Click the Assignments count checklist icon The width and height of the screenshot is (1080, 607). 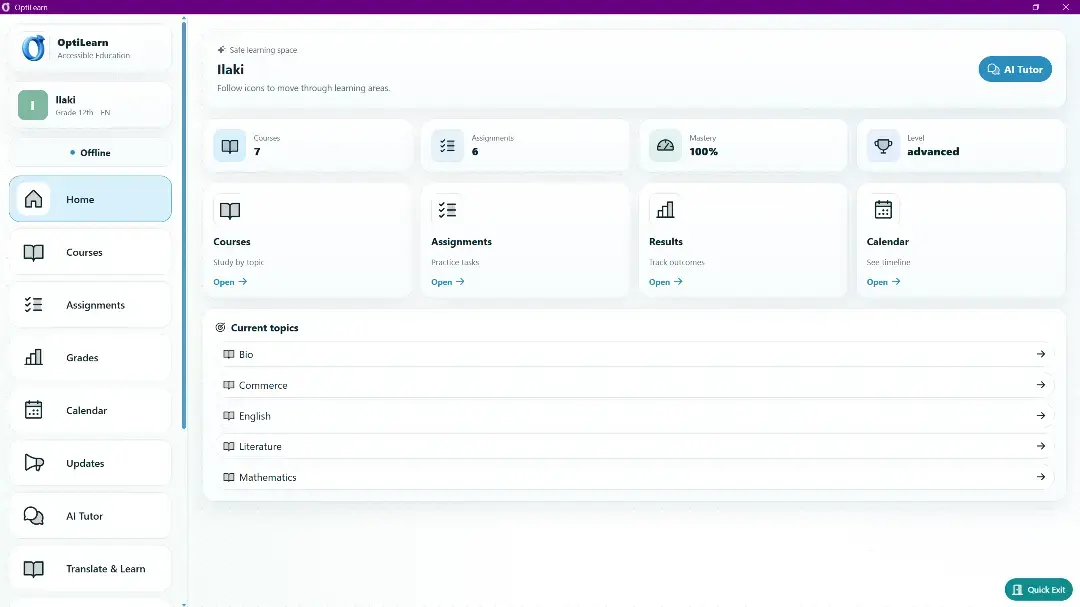[448, 145]
